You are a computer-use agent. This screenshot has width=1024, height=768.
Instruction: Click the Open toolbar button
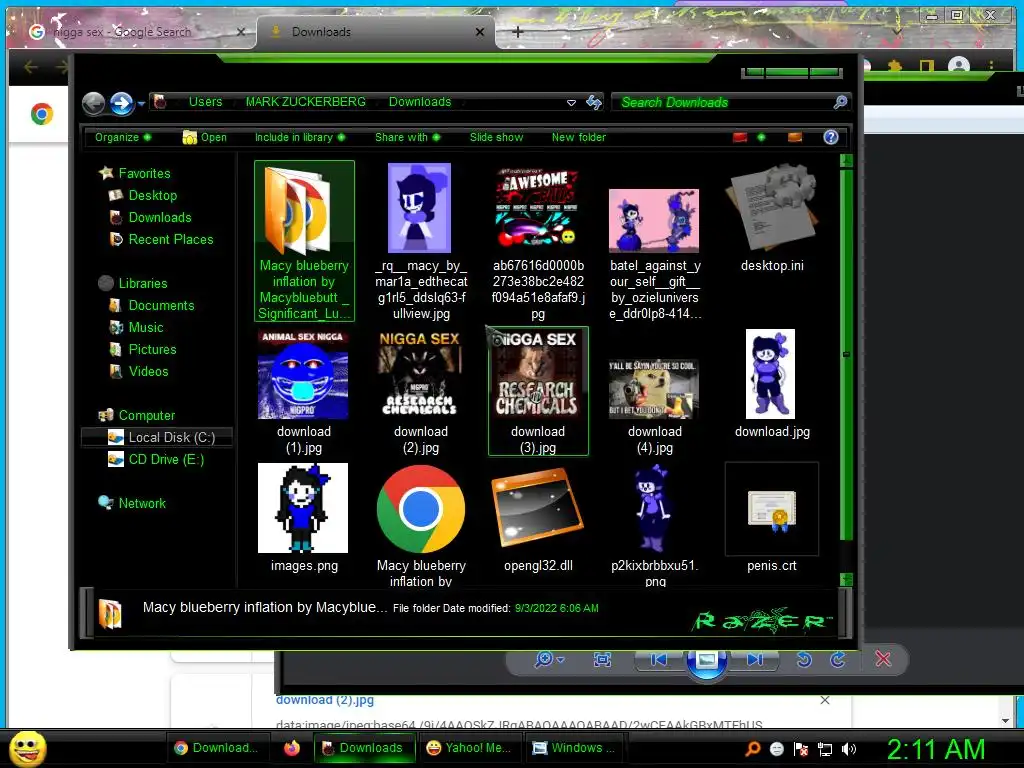(x=204, y=137)
